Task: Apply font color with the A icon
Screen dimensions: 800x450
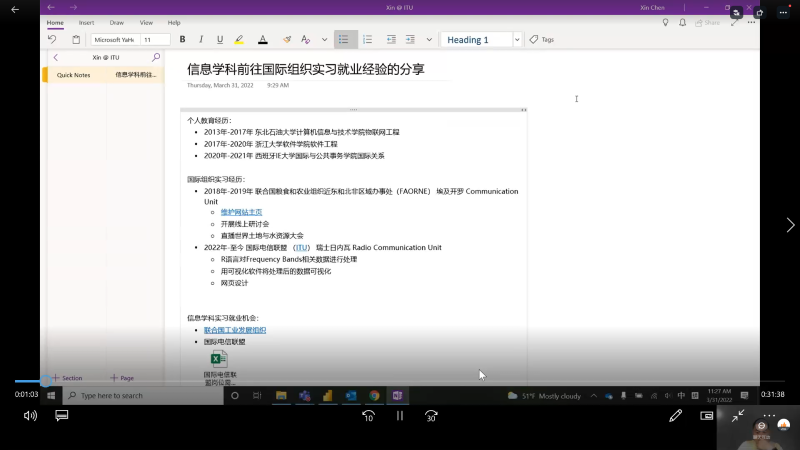Action: click(263, 39)
